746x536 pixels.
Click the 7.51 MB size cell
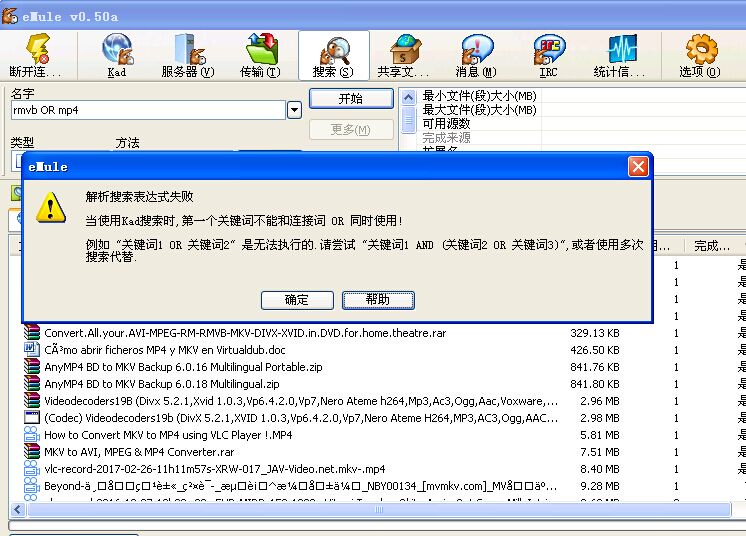(x=599, y=452)
